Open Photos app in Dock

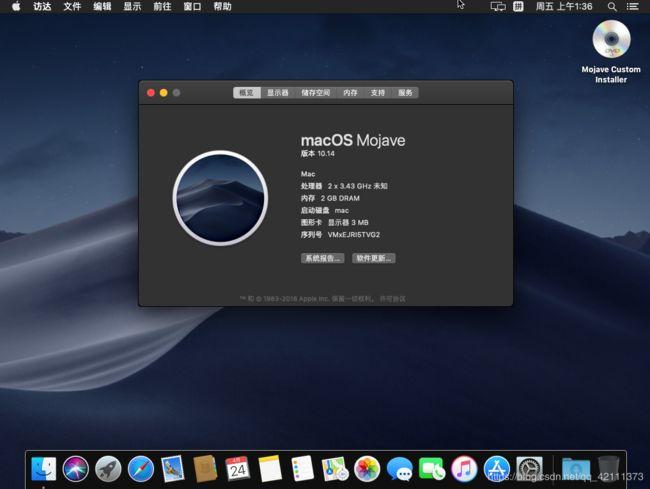[367, 469]
